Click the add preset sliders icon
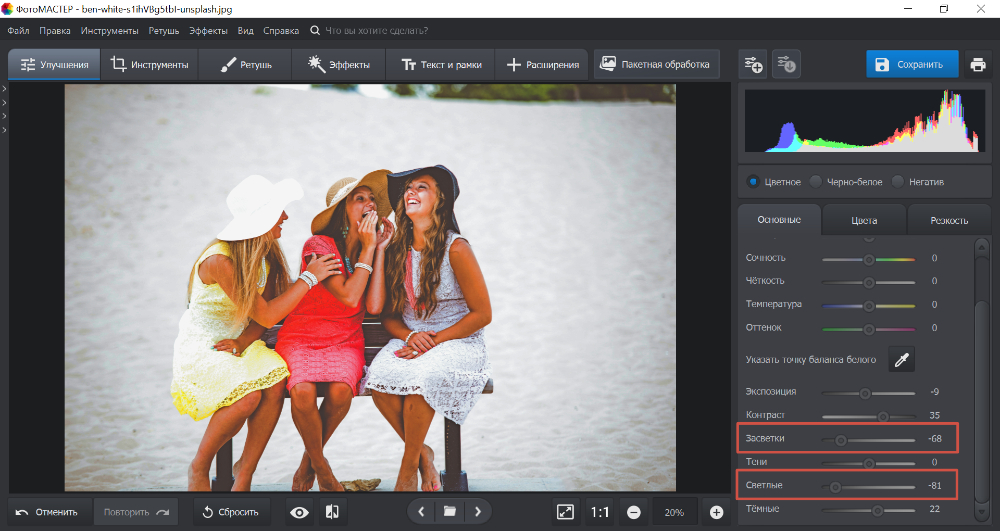 [x=753, y=65]
